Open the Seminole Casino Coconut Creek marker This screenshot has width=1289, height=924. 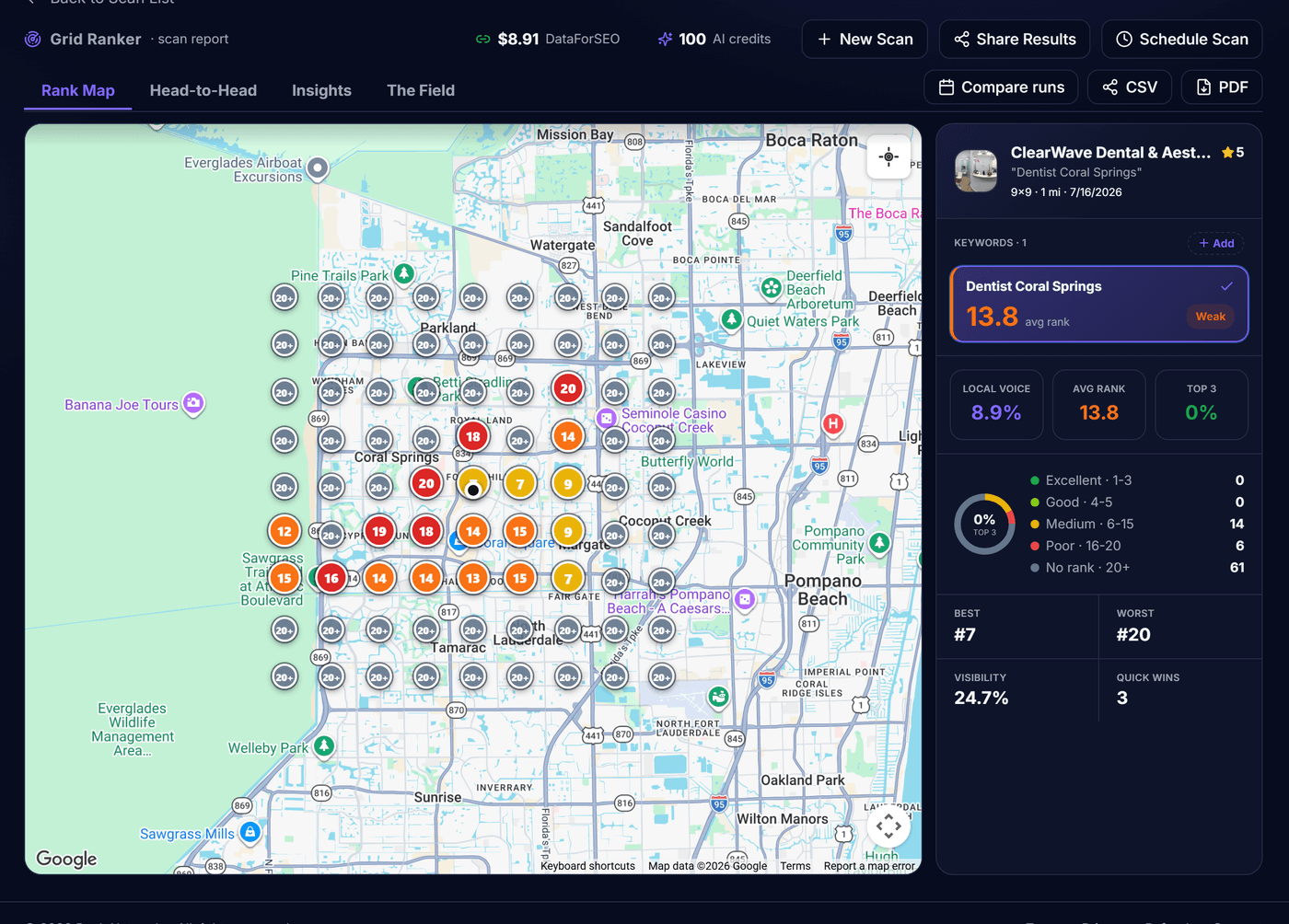(x=606, y=419)
